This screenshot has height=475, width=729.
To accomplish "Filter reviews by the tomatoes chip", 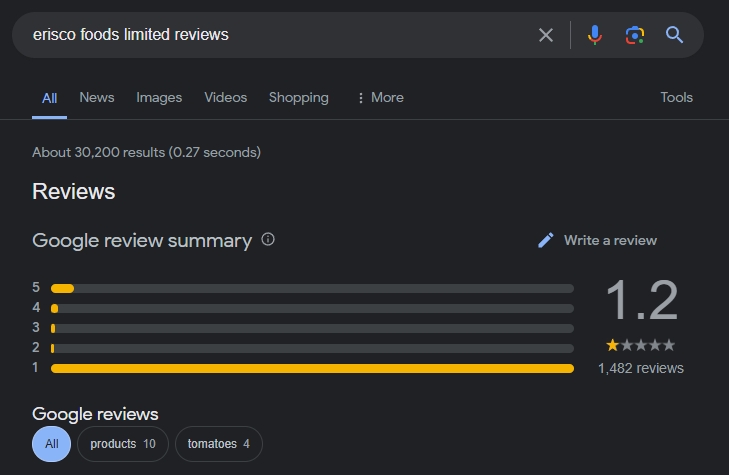I will tap(219, 444).
